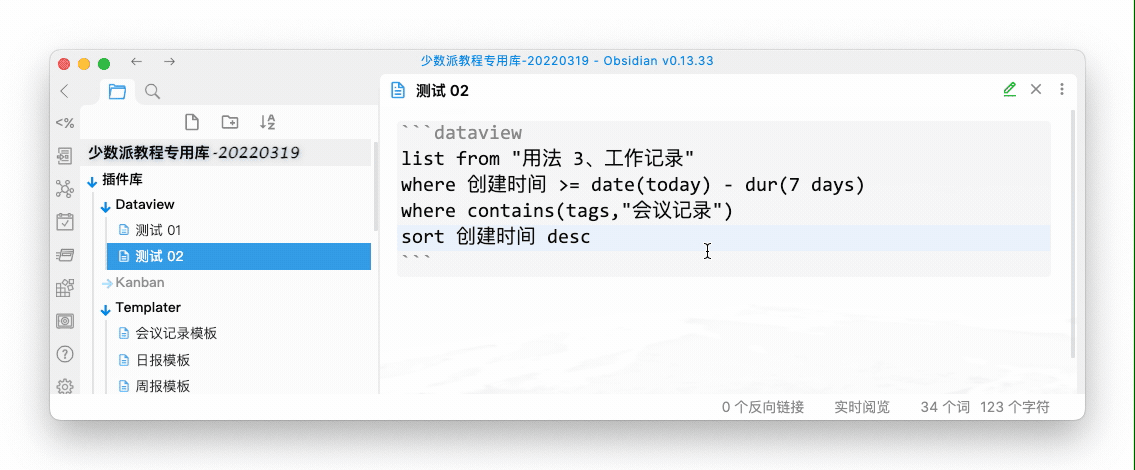Open Settings via the gear icon
The width and height of the screenshot is (1135, 470).
(65, 386)
